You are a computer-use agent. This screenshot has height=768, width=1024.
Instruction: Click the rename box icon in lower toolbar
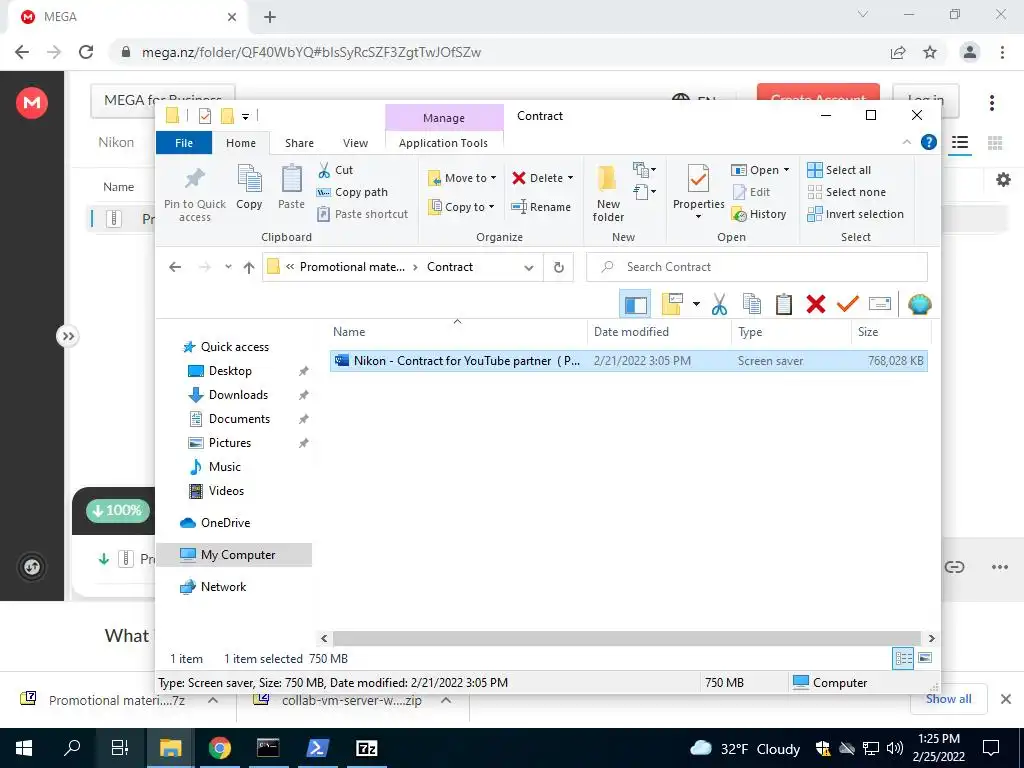point(880,304)
